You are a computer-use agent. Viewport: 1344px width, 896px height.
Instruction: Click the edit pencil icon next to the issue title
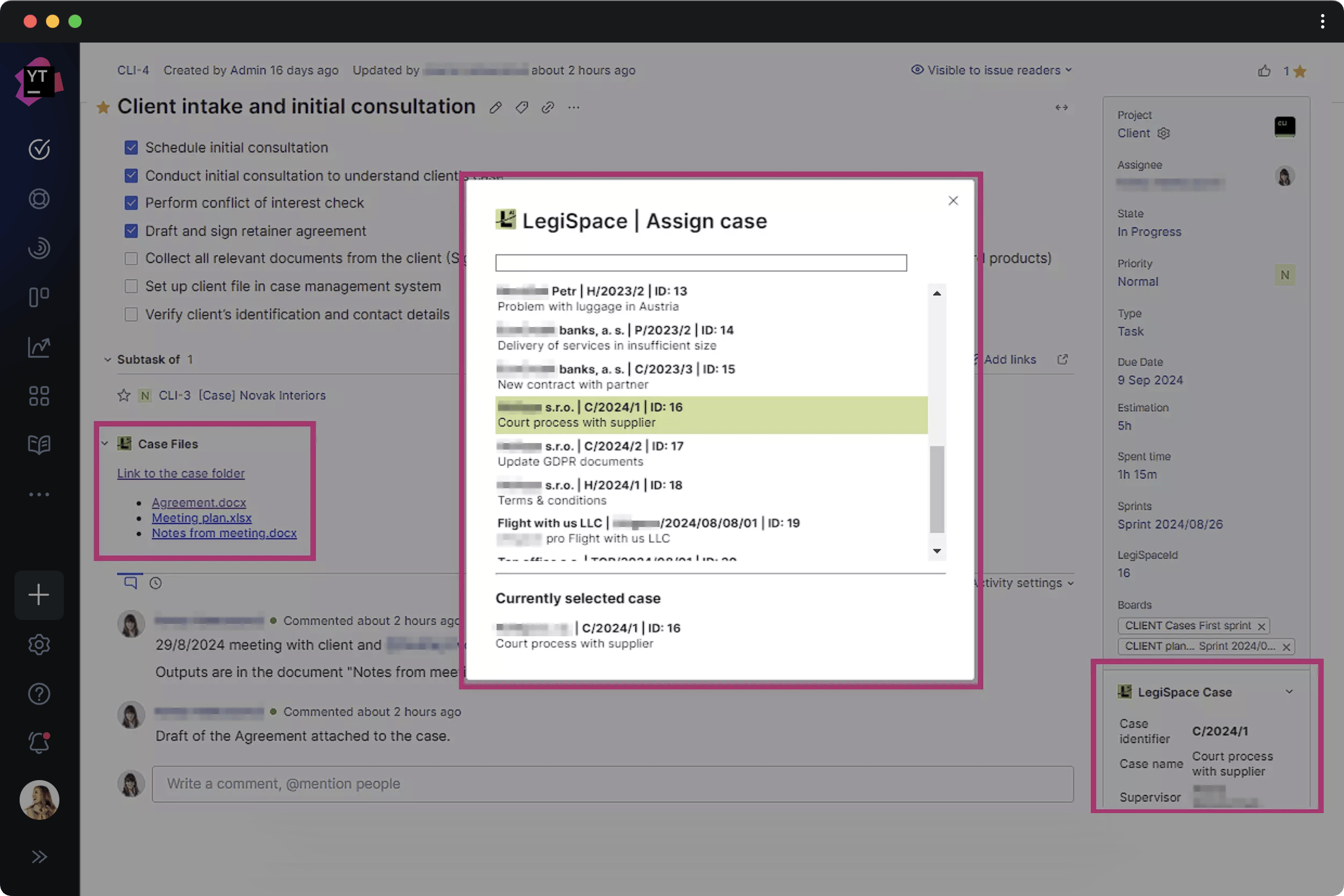pos(496,108)
